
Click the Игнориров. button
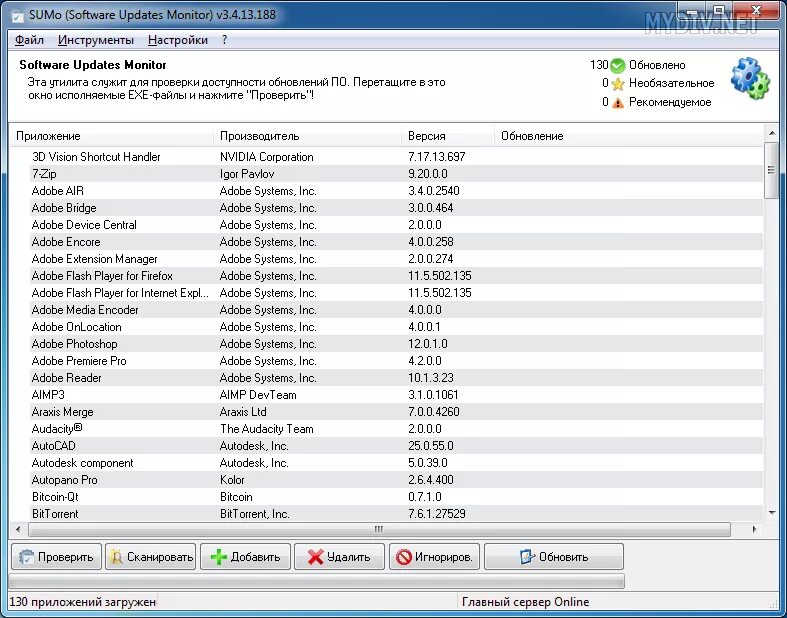point(434,556)
